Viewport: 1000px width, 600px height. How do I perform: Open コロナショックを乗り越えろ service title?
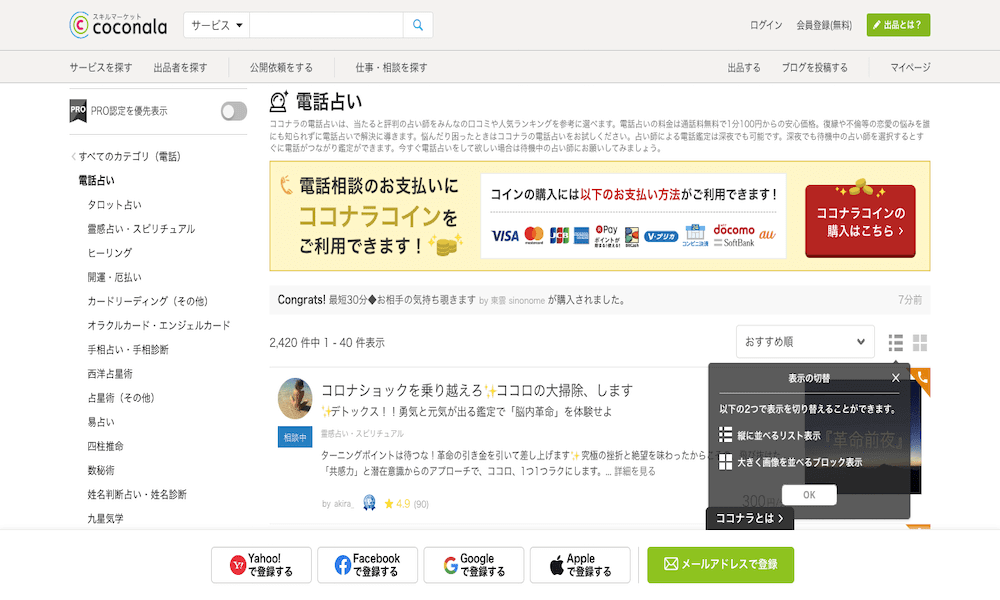click(x=477, y=390)
